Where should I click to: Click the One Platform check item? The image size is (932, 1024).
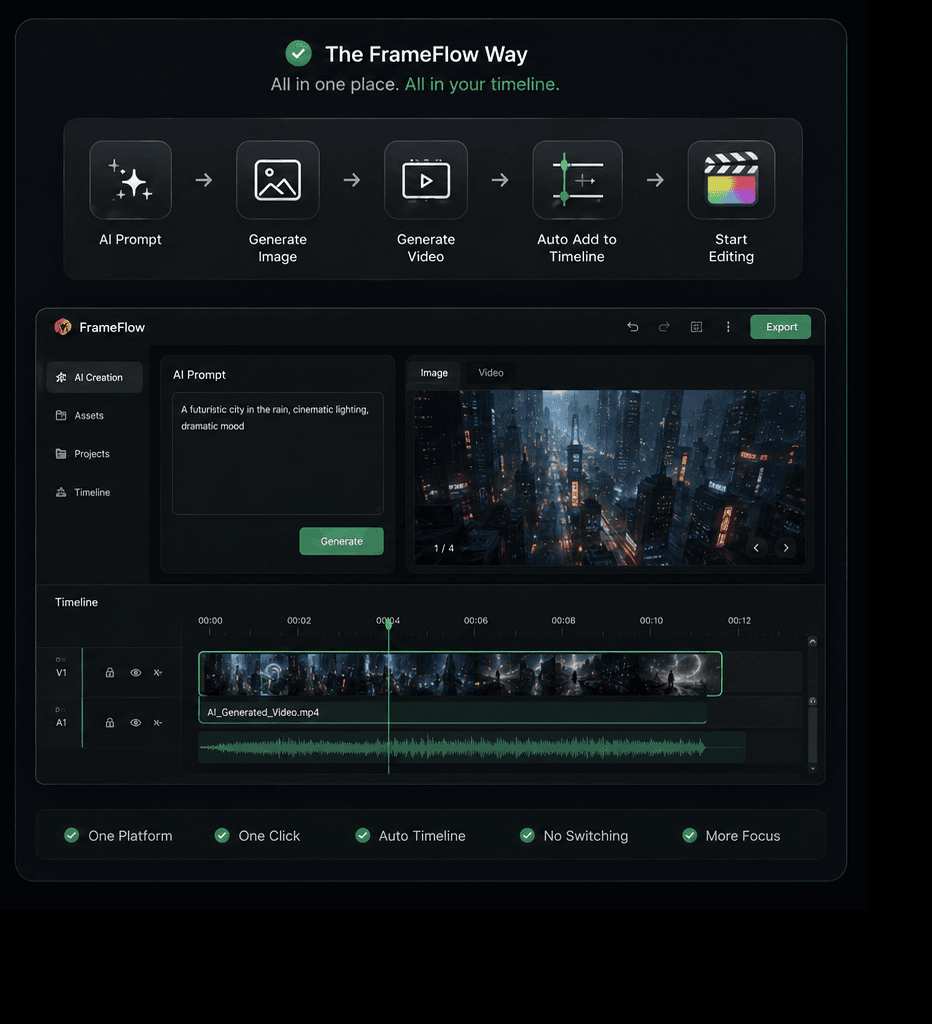point(118,836)
